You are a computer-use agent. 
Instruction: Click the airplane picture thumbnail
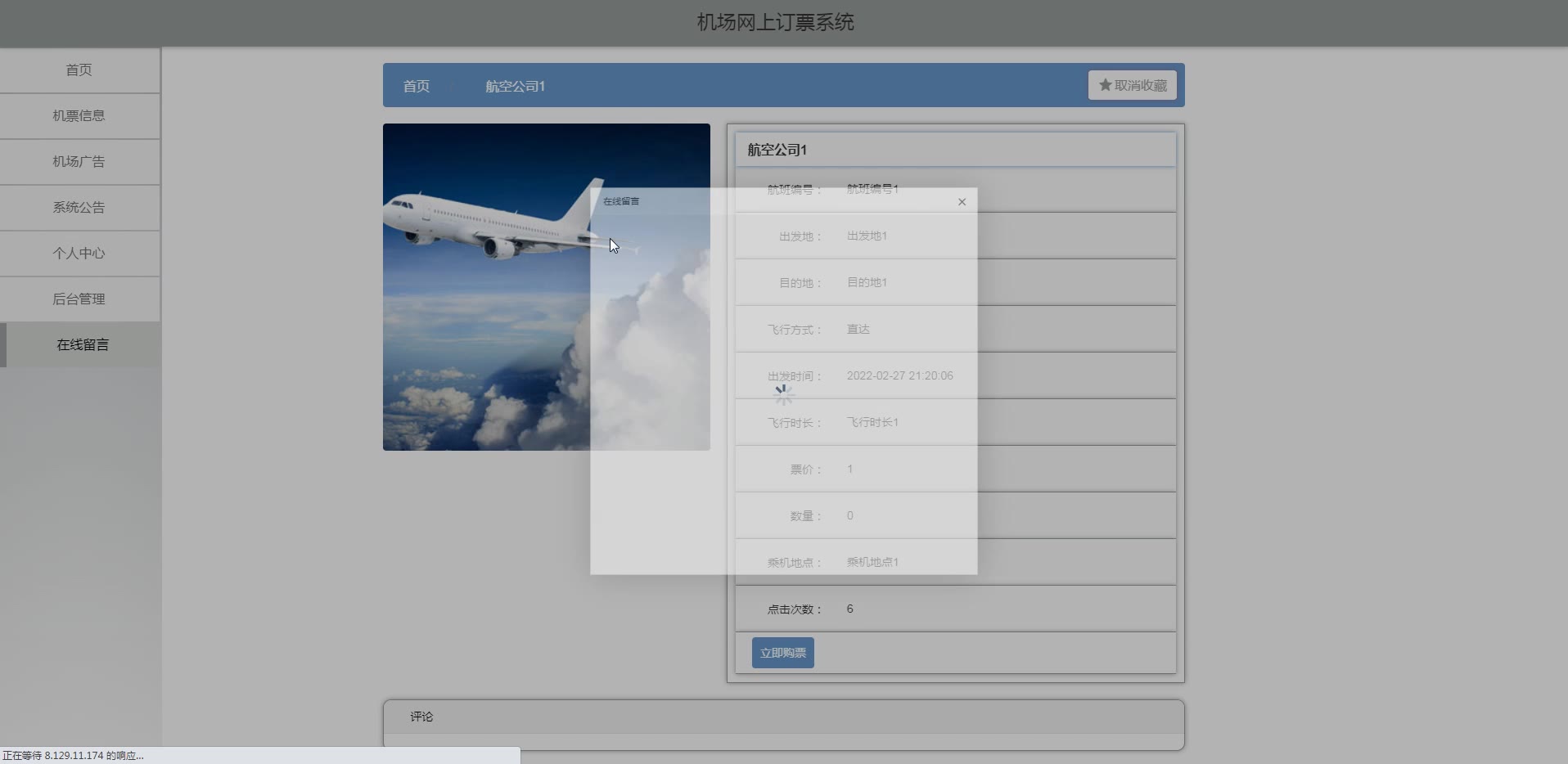[x=546, y=287]
